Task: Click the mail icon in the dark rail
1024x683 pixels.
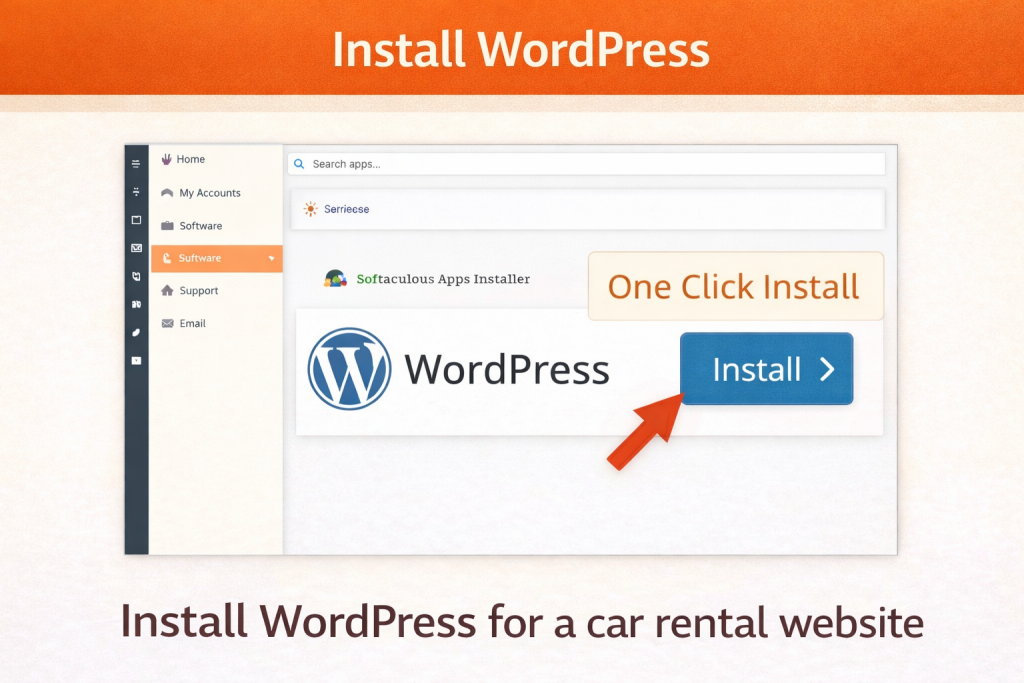Action: click(x=136, y=248)
